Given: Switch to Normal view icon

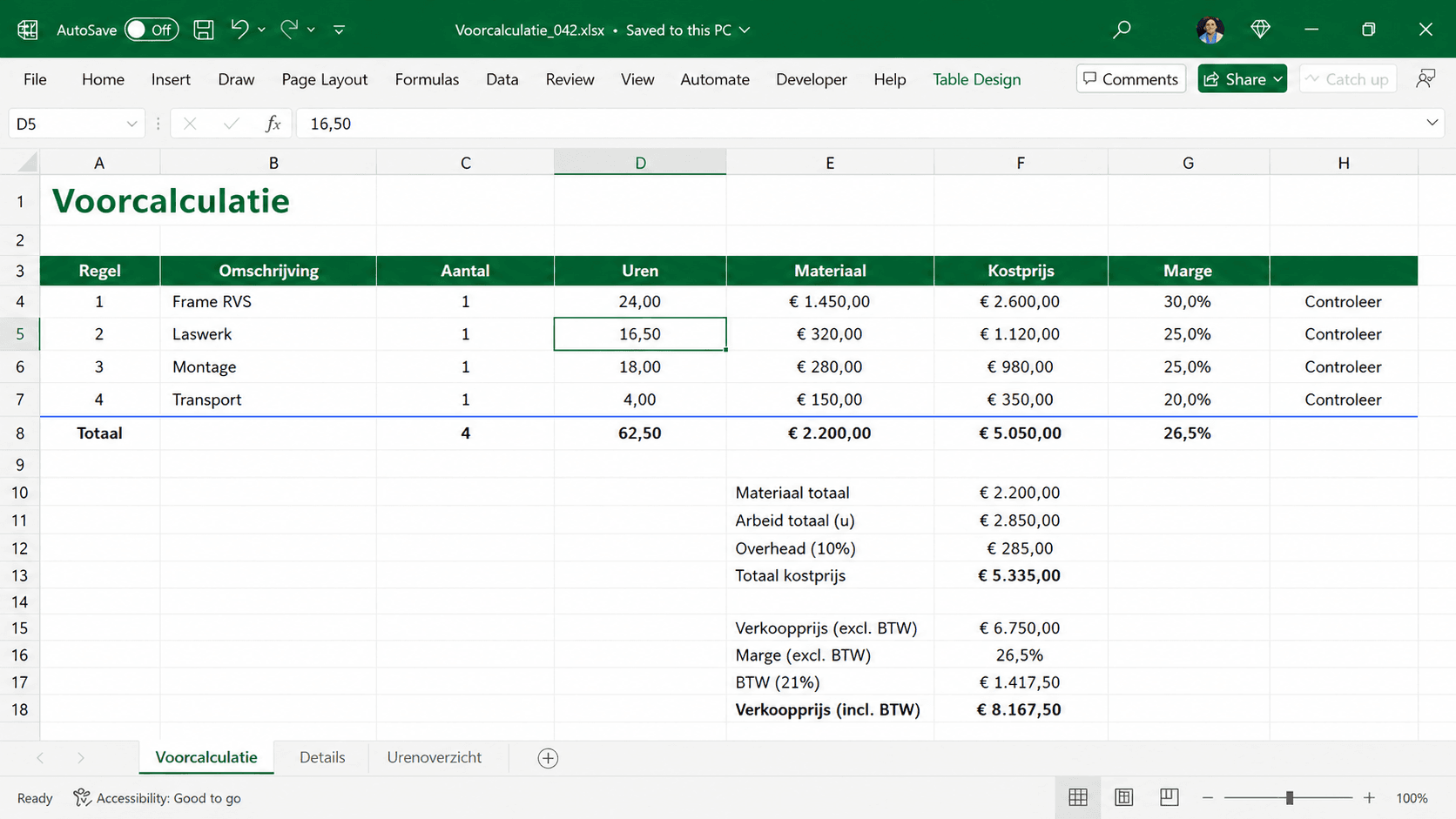Looking at the screenshot, I should 1078,797.
